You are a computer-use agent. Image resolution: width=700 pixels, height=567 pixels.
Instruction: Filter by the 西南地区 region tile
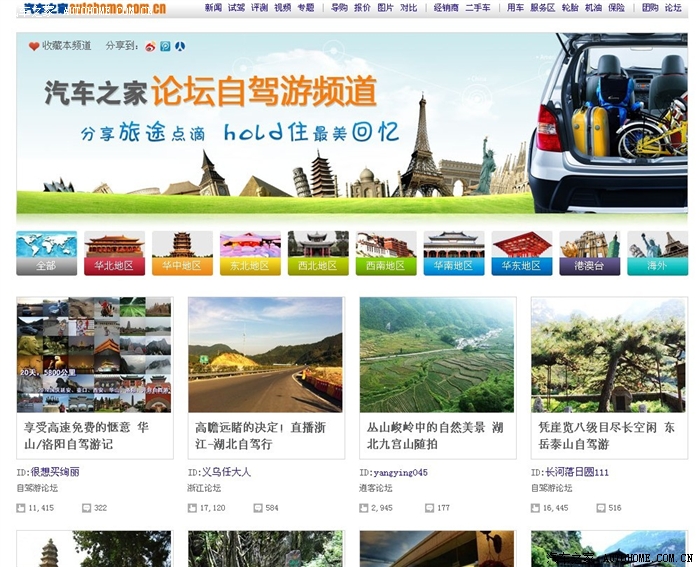[x=386, y=252]
